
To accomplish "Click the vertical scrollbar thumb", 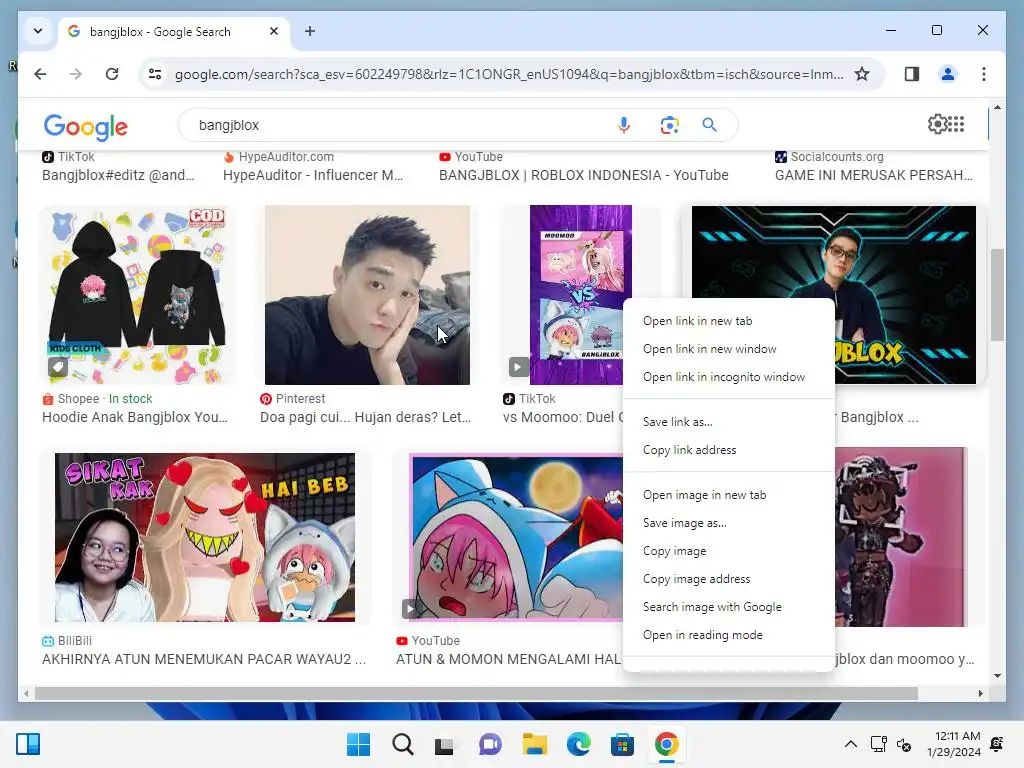I will coord(997,295).
